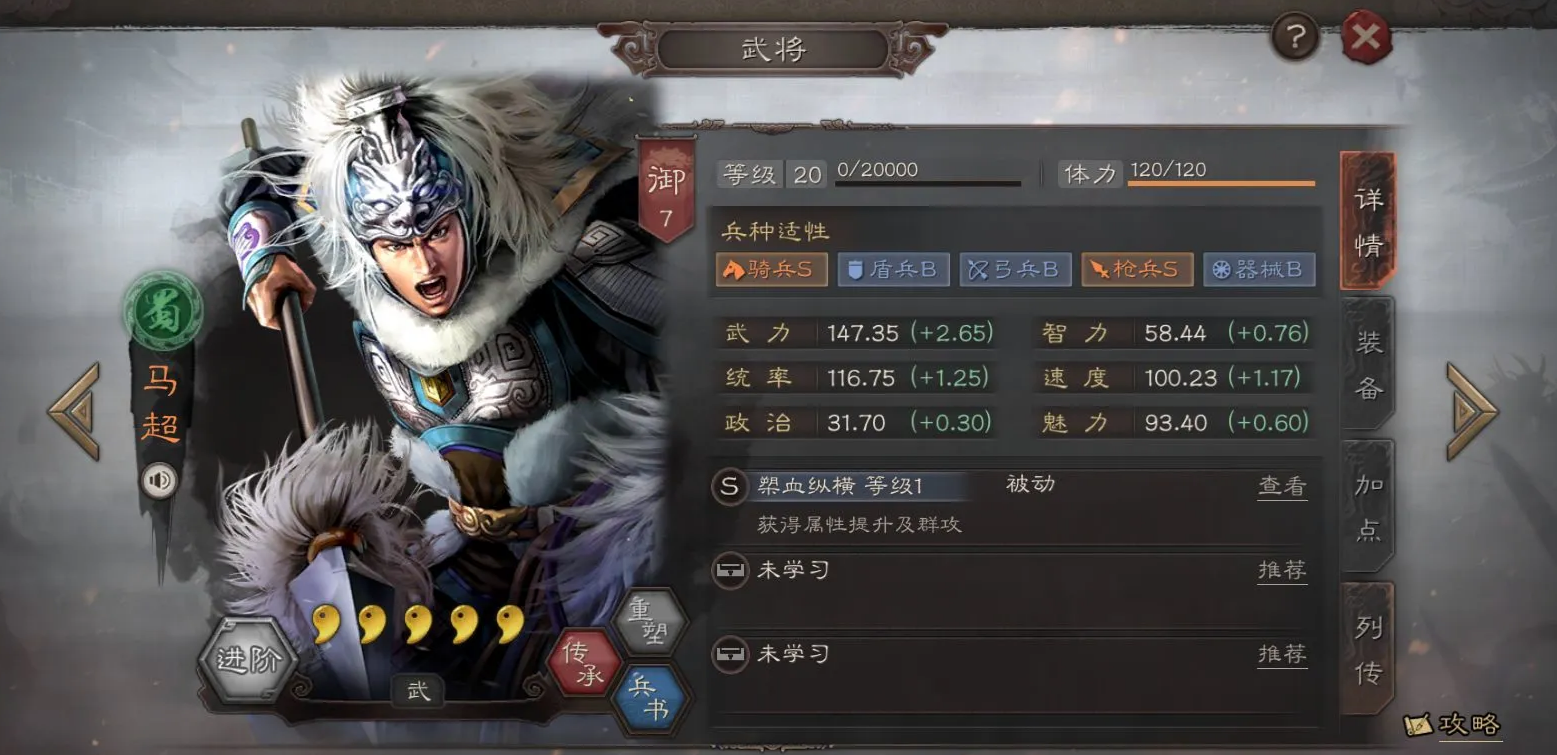Open the help question mark icon
Viewport: 1557px width, 755px height.
point(1295,38)
